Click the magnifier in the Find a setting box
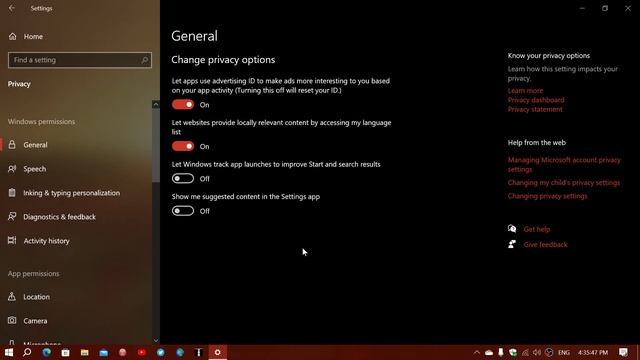This screenshot has height=360, width=640. 144,60
